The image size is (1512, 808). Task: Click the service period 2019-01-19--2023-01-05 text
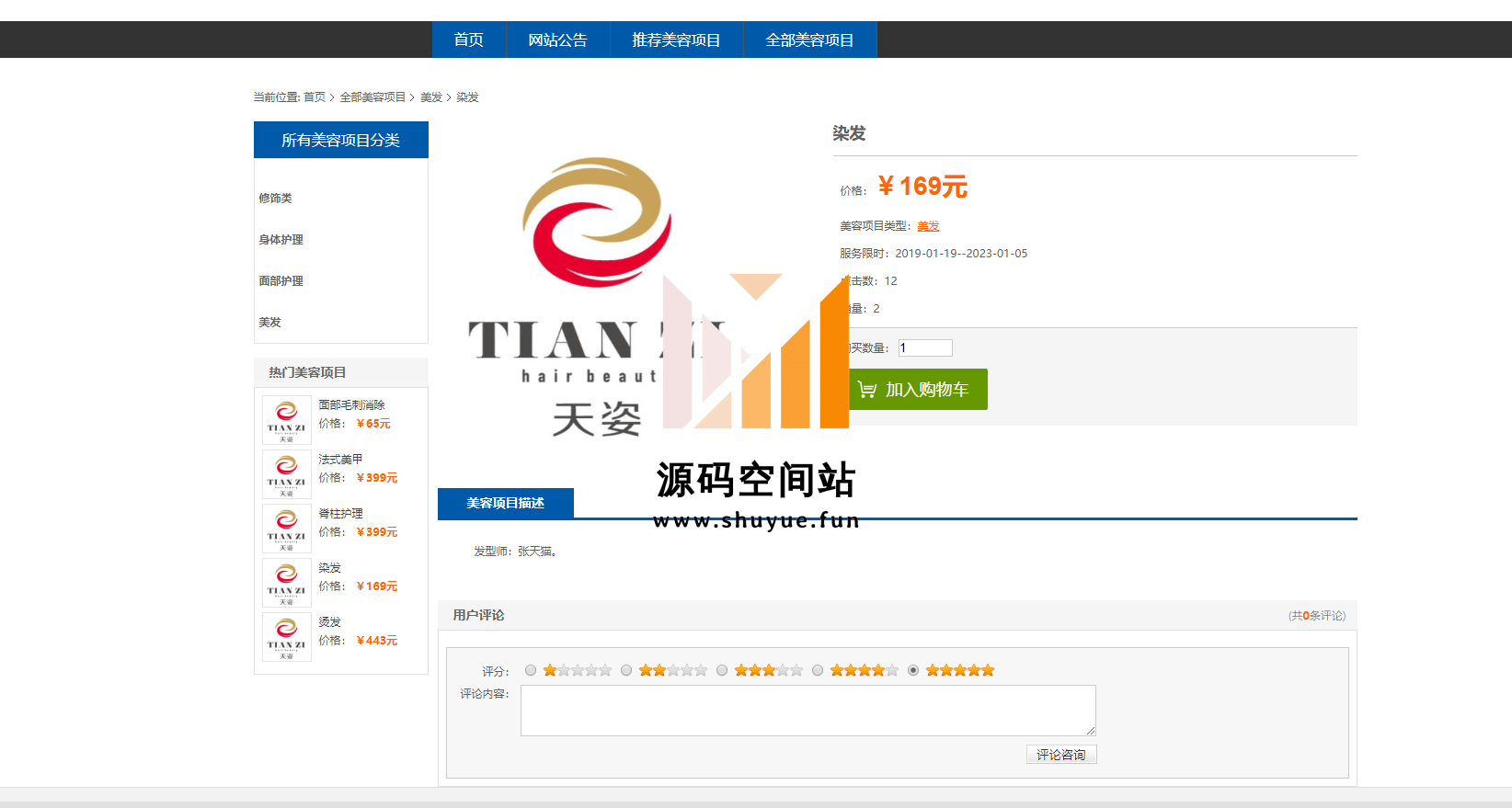pos(961,254)
